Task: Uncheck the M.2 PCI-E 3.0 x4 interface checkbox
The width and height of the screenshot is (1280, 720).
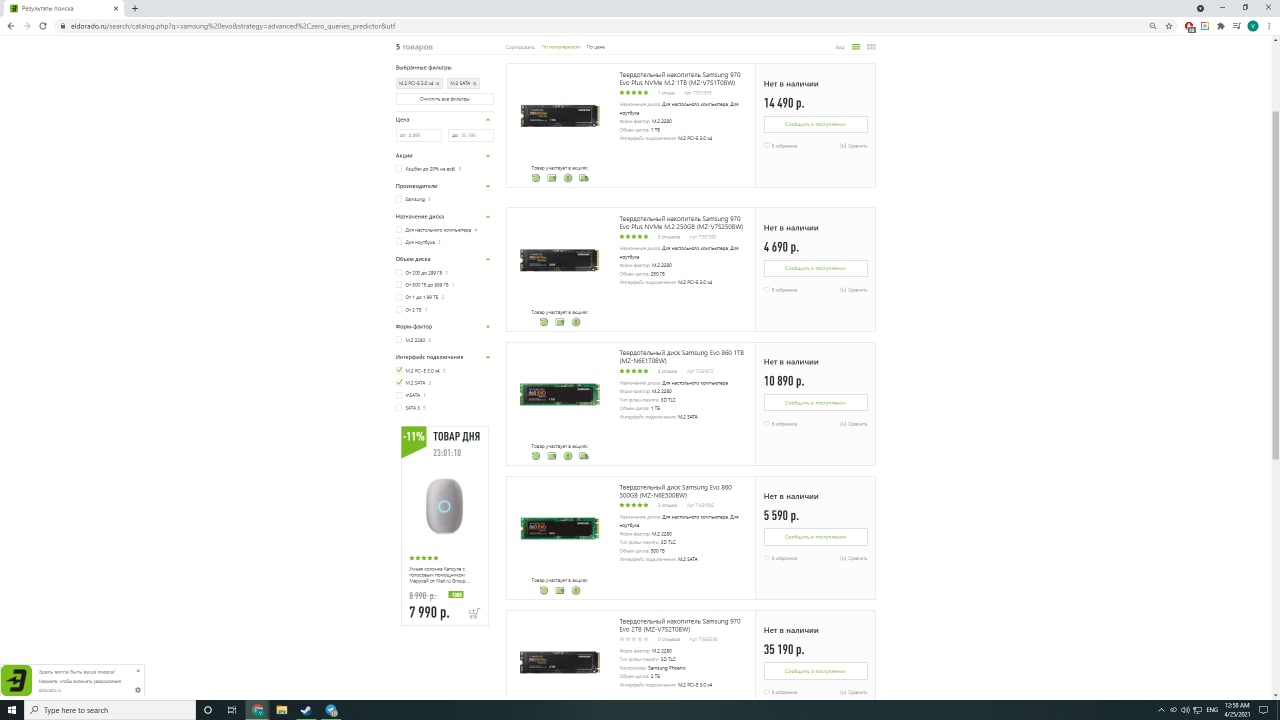Action: click(x=399, y=370)
